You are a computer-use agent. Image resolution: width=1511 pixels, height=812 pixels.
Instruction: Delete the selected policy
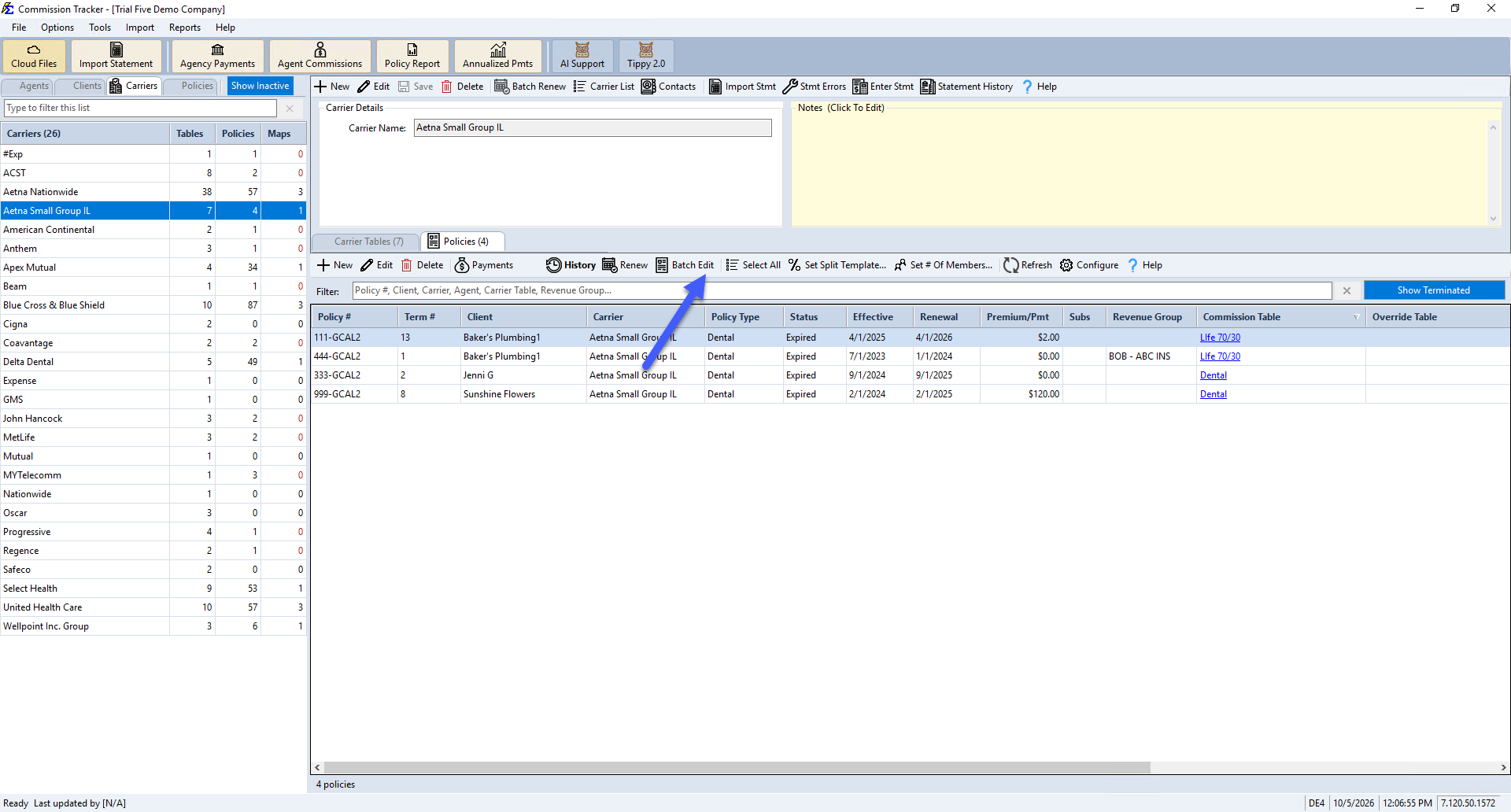pos(423,265)
